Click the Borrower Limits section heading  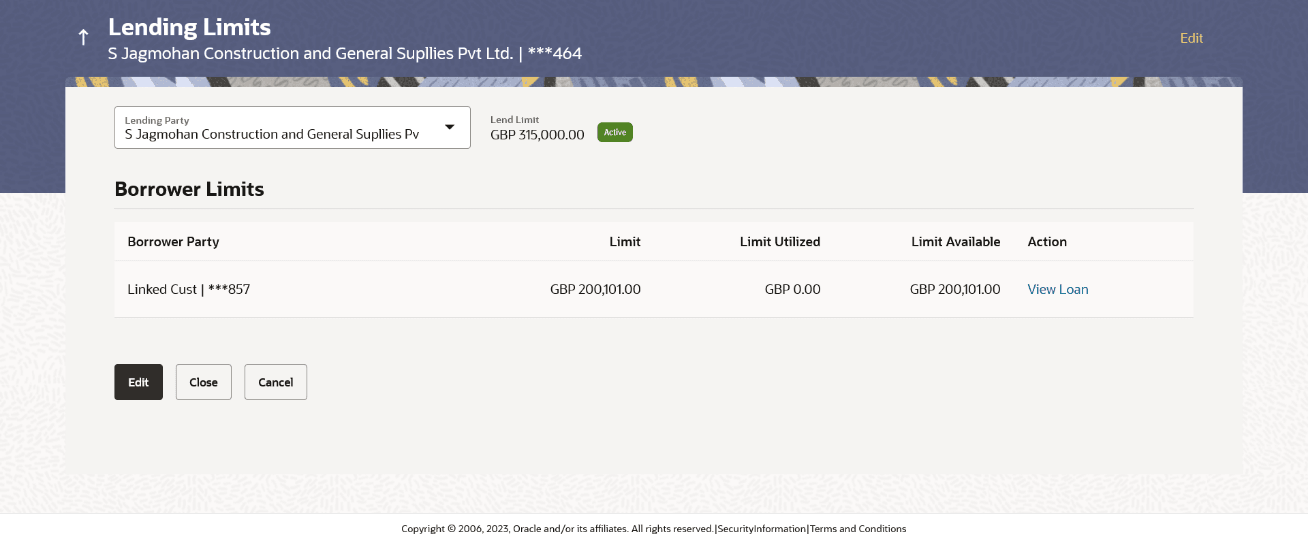point(189,189)
